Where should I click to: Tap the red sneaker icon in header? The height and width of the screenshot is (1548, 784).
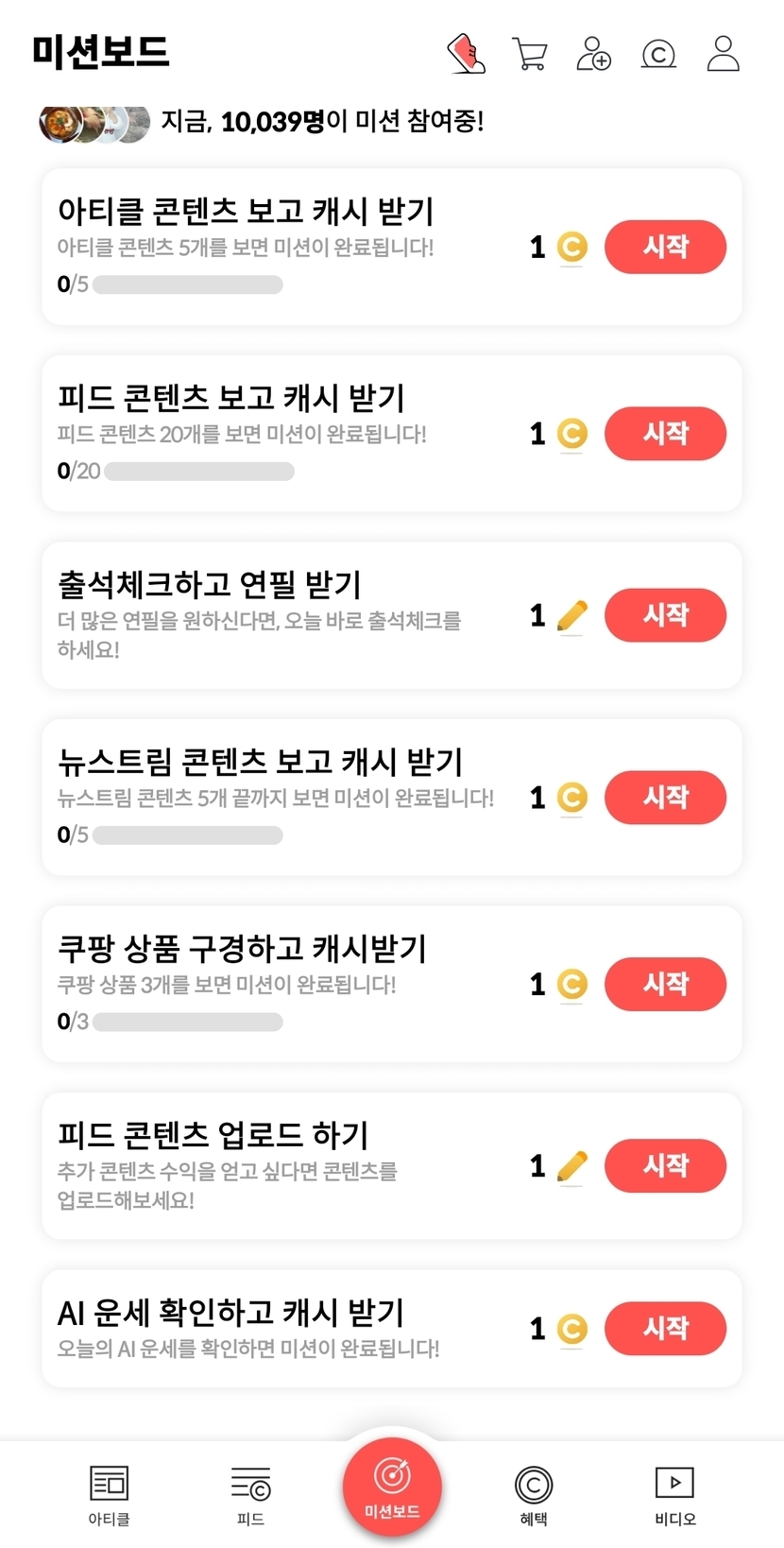tap(466, 54)
